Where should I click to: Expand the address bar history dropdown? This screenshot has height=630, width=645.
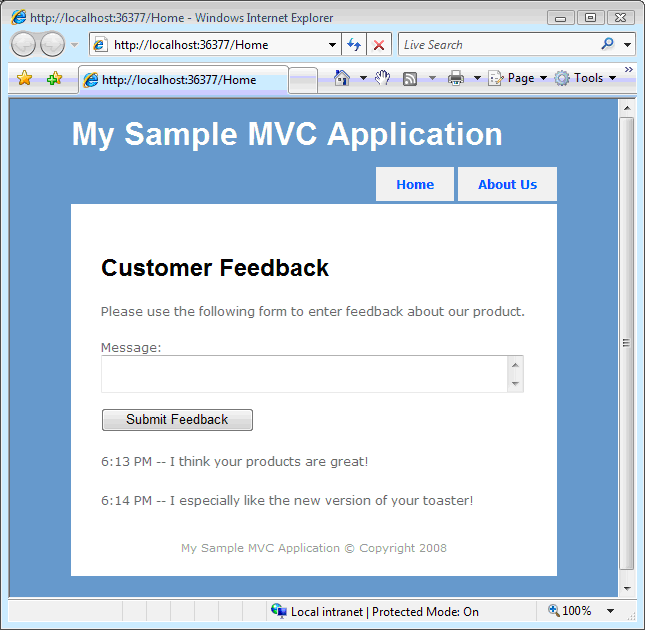332,44
